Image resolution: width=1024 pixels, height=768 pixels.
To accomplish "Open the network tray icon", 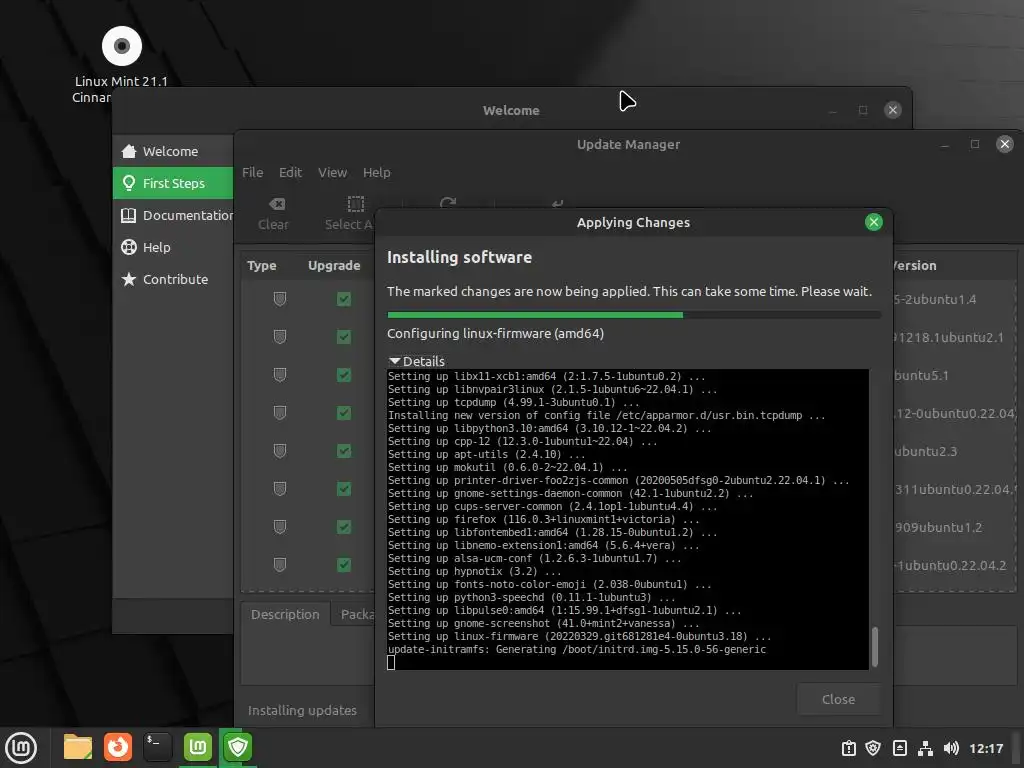I will [x=925, y=748].
